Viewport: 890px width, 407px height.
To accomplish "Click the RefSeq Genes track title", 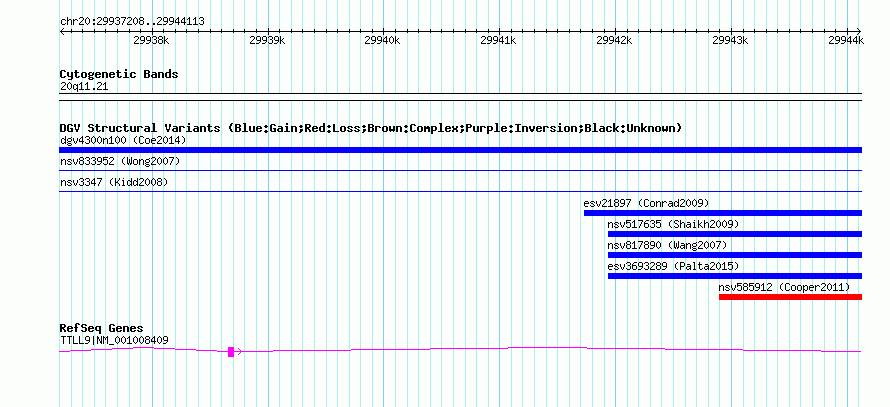I will 101,328.
